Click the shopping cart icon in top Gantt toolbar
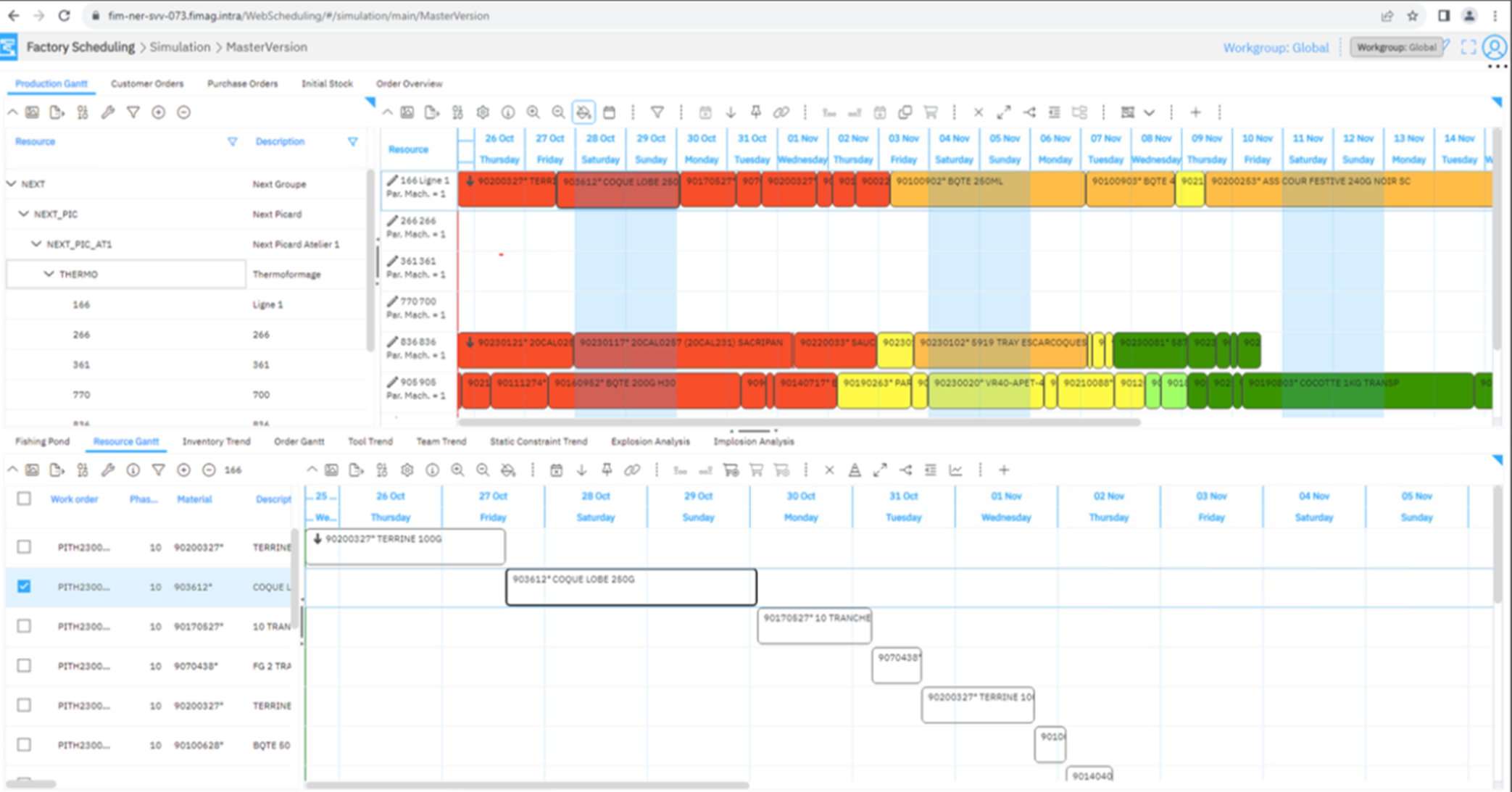 click(x=930, y=112)
